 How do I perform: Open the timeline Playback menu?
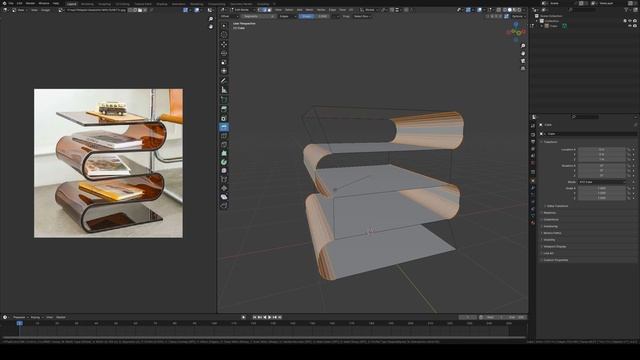click(20, 317)
